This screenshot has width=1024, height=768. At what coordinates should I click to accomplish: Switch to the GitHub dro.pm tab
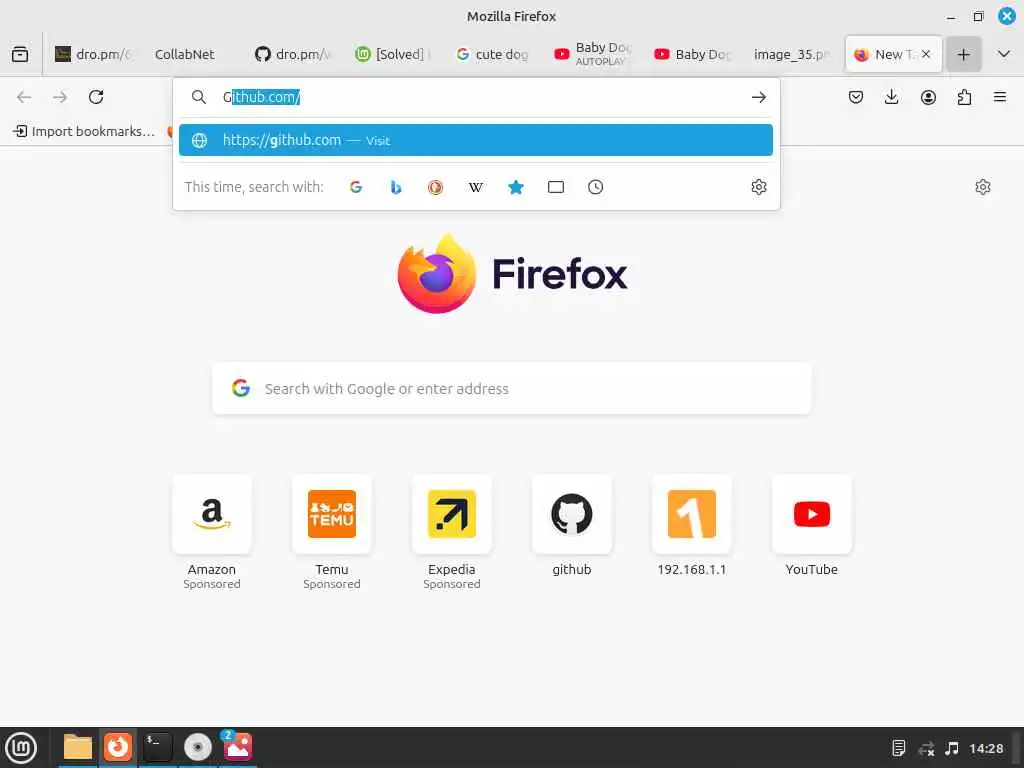point(293,54)
